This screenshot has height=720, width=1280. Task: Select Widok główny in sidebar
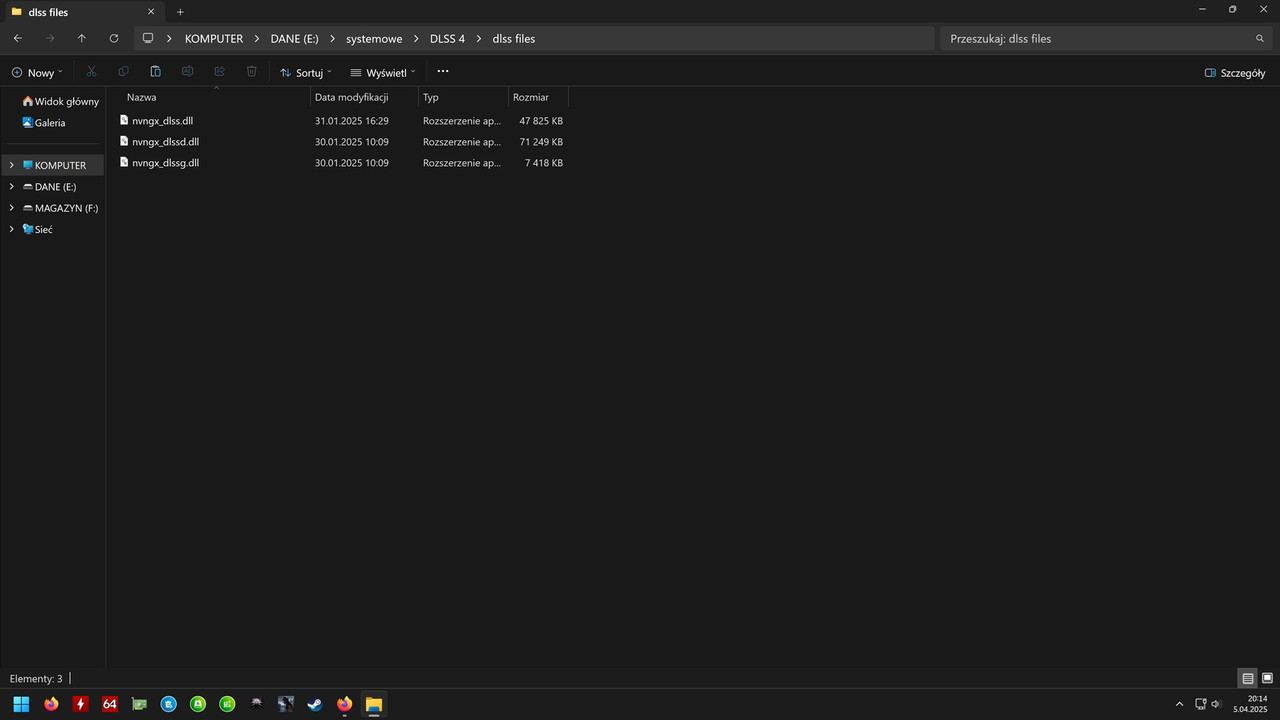point(60,101)
